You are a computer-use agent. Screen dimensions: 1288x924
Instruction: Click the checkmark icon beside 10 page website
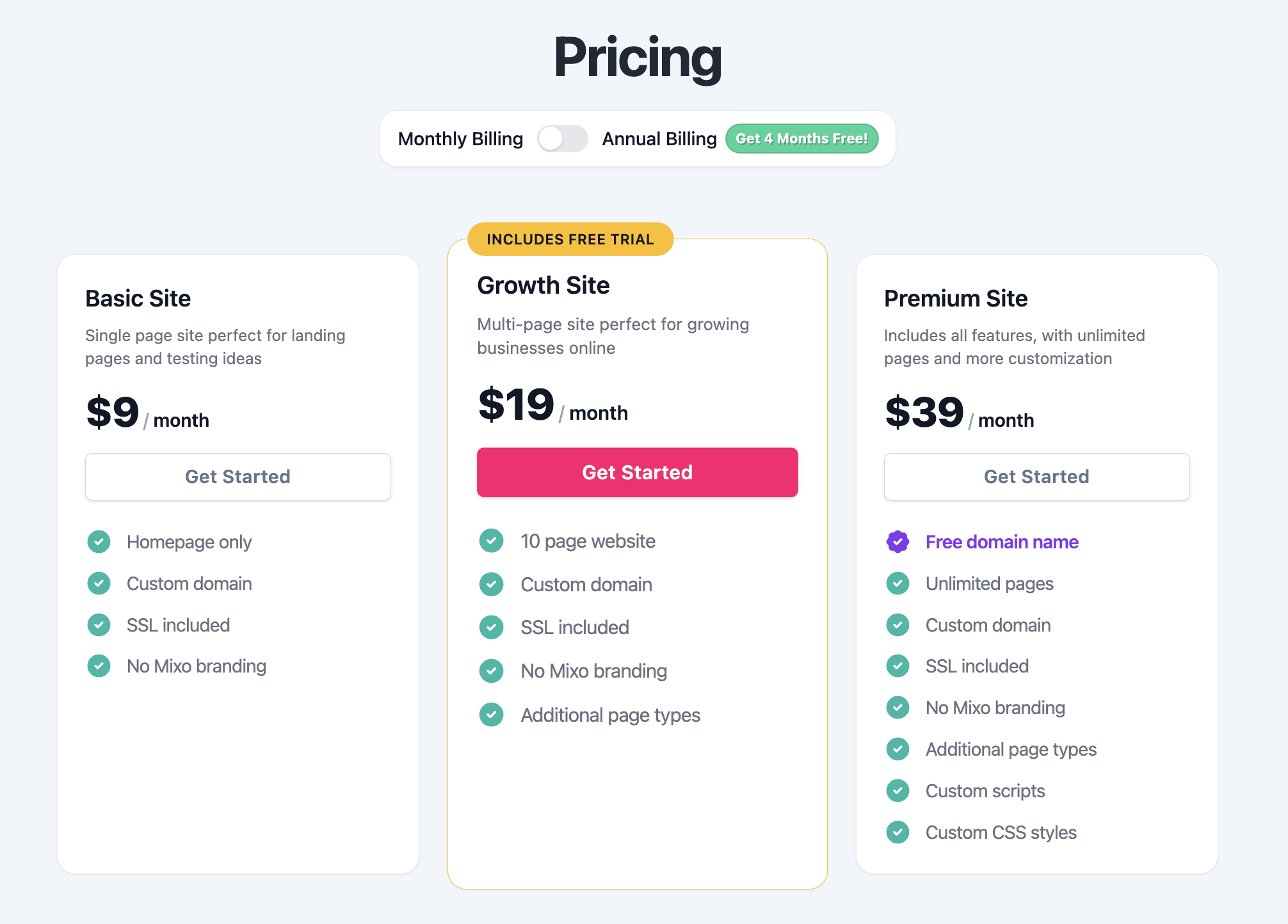491,541
